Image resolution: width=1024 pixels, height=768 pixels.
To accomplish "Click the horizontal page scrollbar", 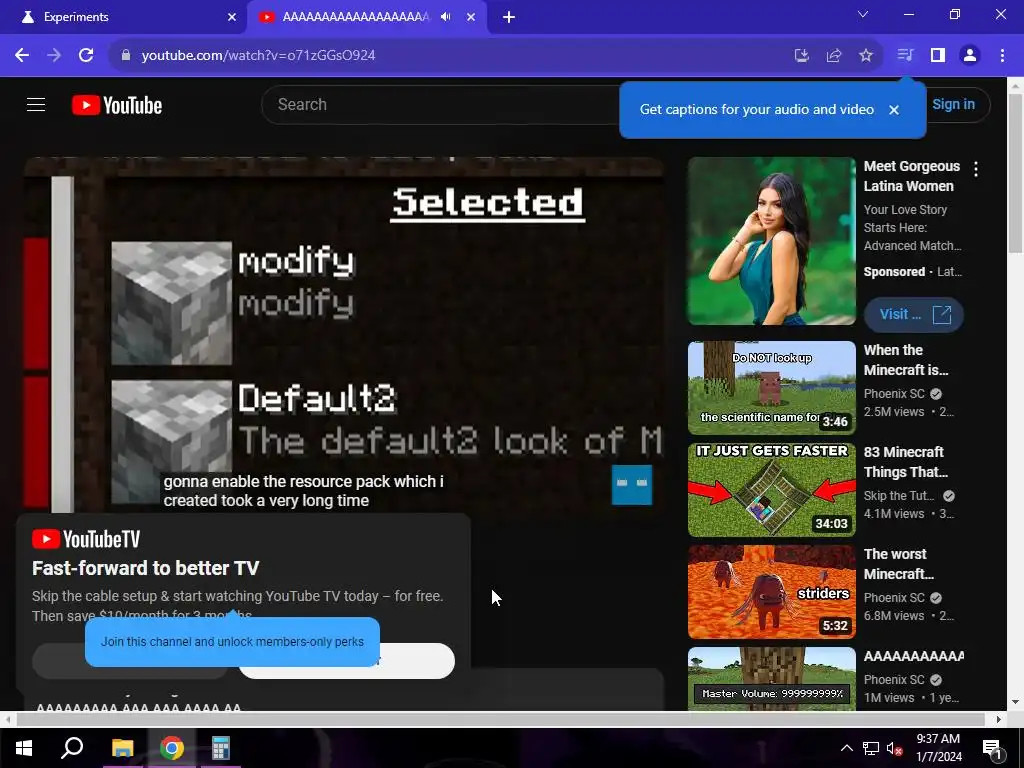I will pyautogui.click(x=500, y=719).
